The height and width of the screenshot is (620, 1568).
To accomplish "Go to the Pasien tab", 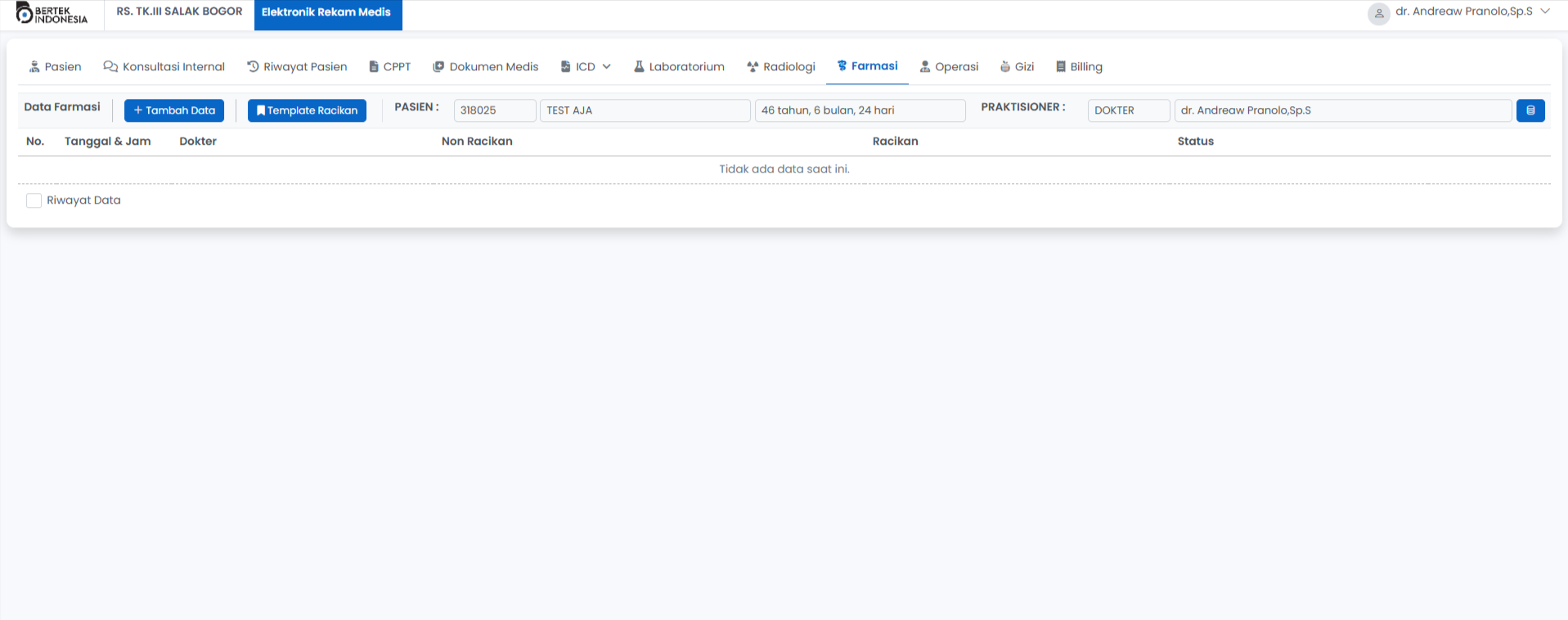I will point(56,67).
